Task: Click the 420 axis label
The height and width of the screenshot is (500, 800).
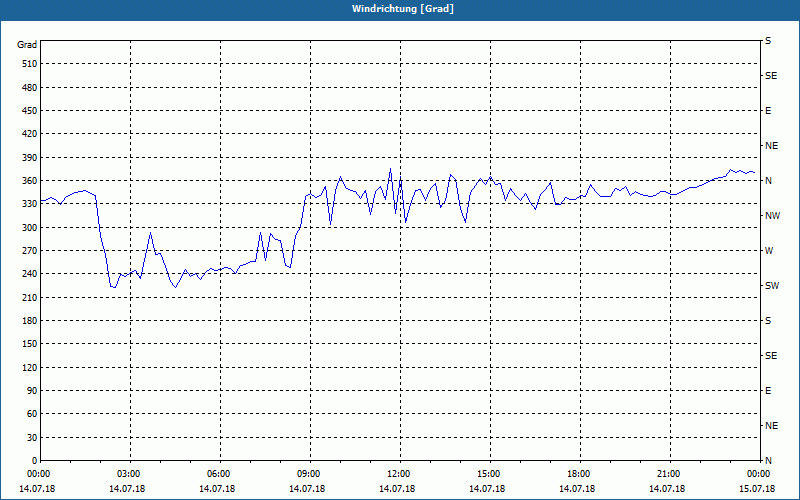Action: (x=29, y=134)
